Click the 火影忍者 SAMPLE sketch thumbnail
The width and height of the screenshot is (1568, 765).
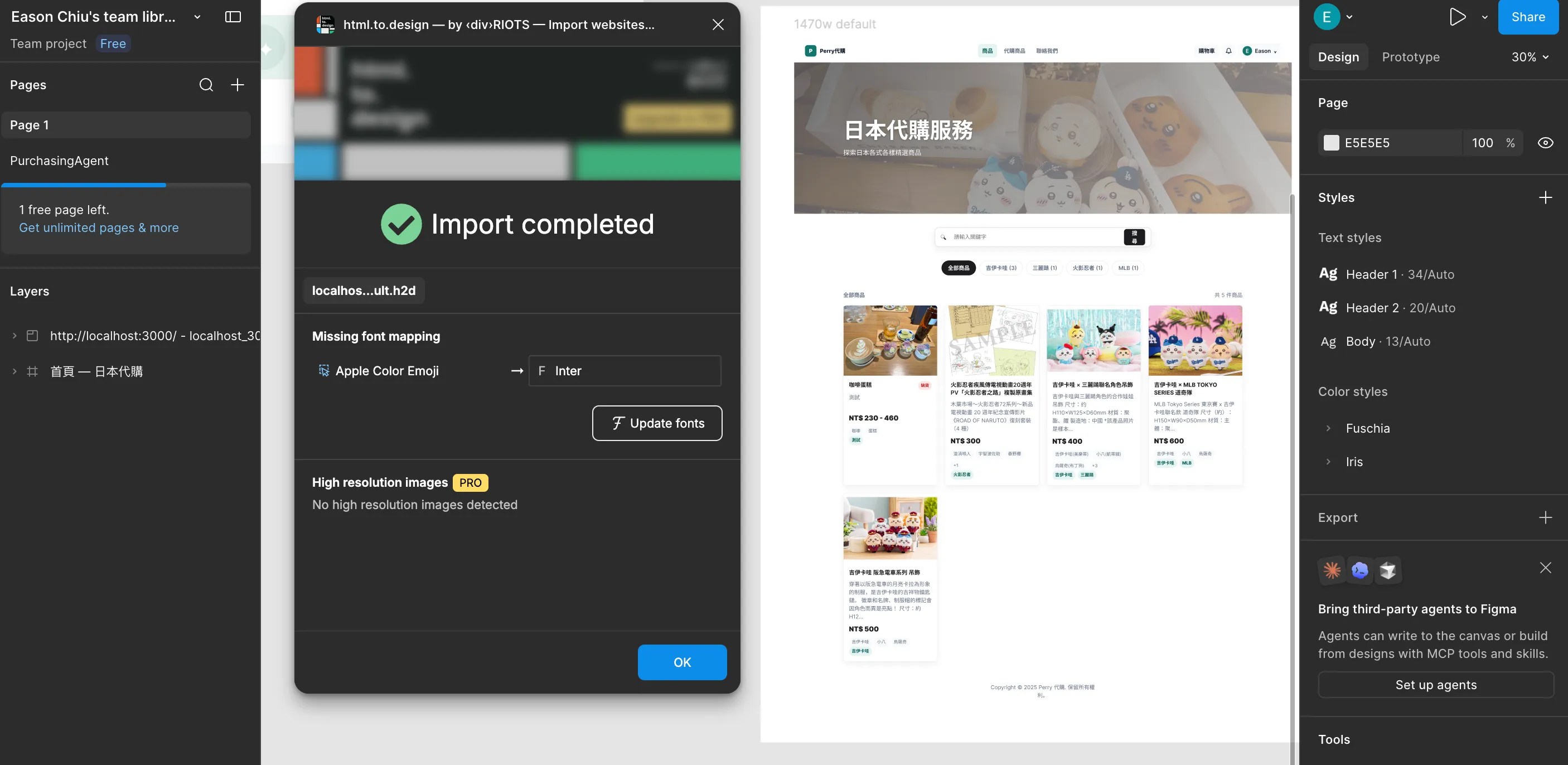point(991,341)
